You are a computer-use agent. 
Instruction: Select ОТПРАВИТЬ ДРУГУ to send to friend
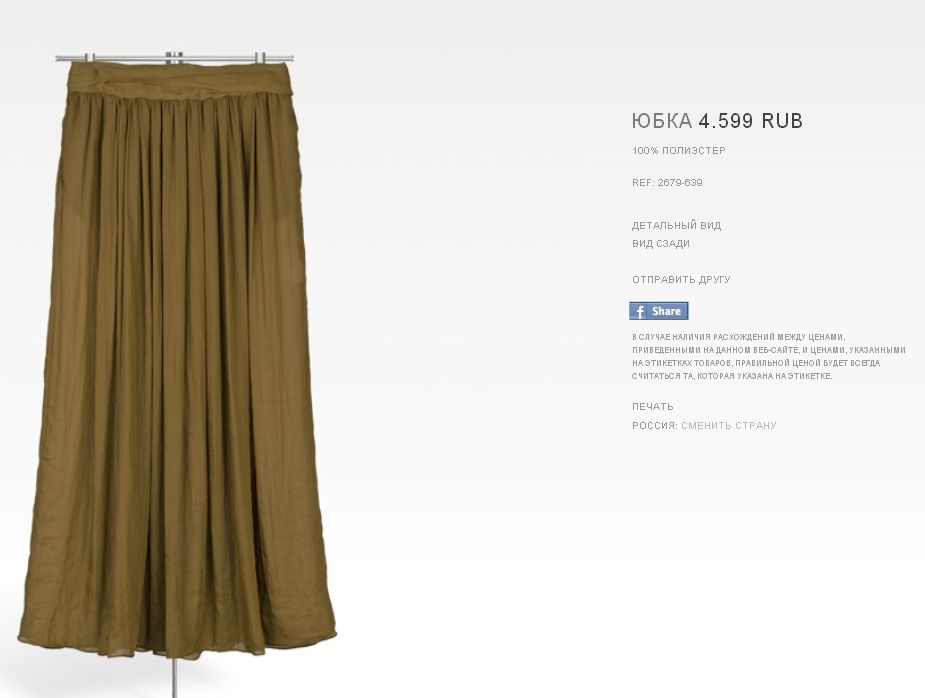point(681,280)
